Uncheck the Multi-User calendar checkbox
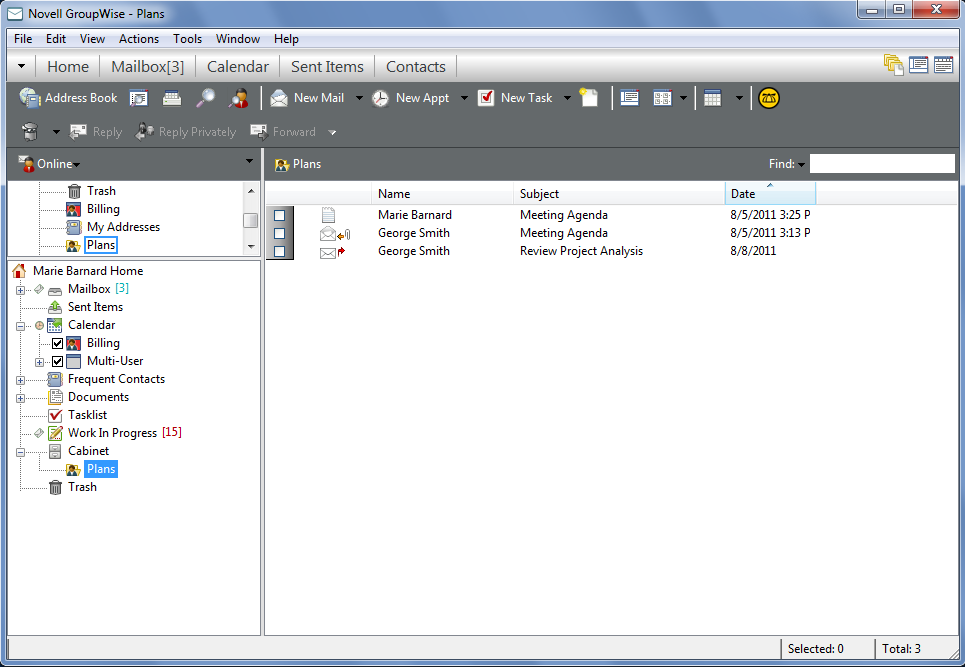Image resolution: width=965 pixels, height=667 pixels. [57, 361]
